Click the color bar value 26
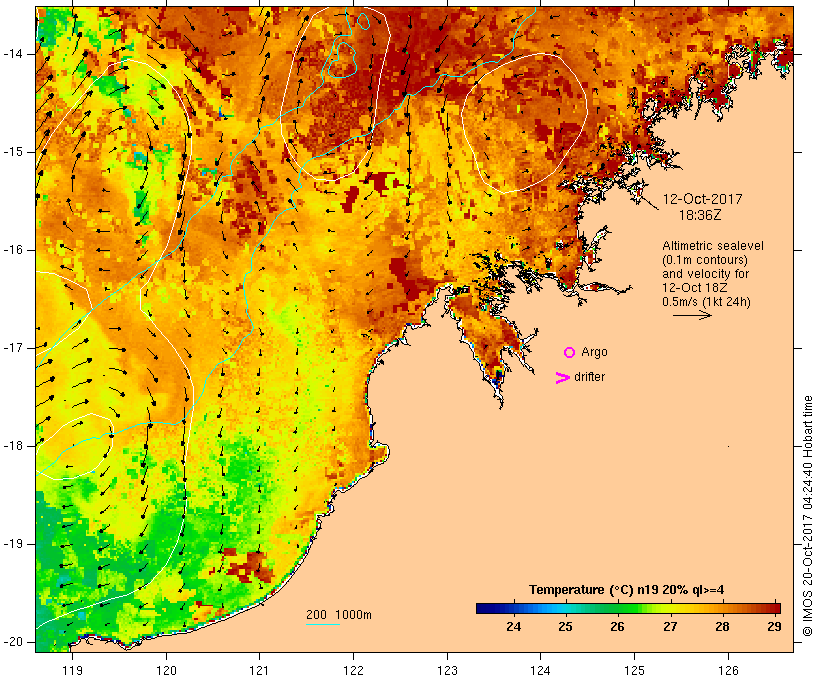The image size is (820, 680). [618, 626]
